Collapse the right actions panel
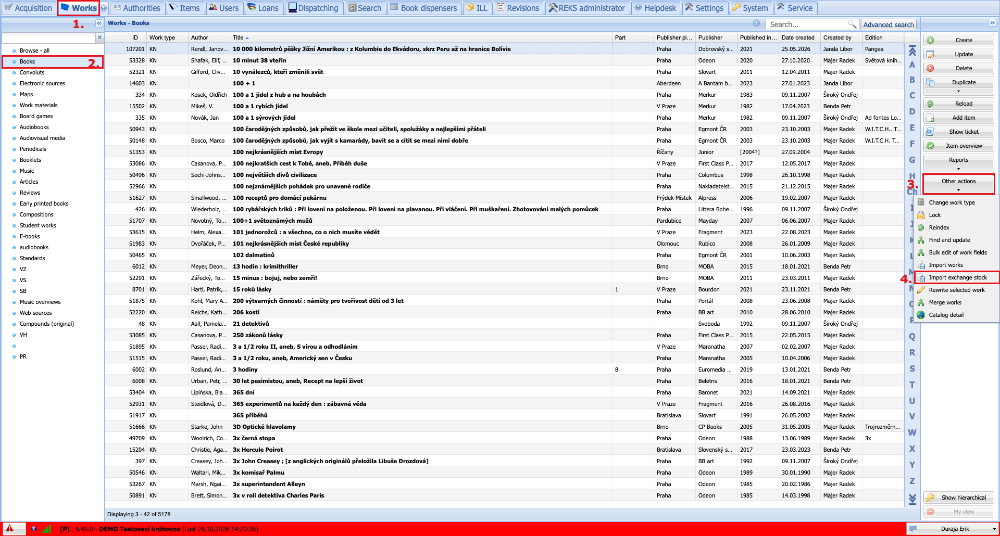Image resolution: width=1000 pixels, height=536 pixels. [x=992, y=23]
